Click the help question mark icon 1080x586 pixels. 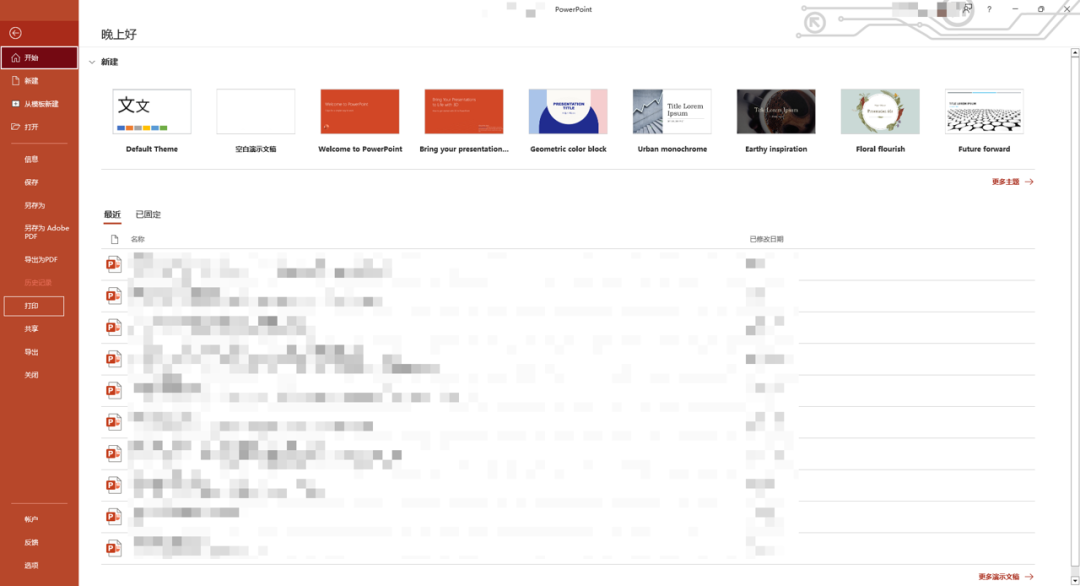[989, 10]
